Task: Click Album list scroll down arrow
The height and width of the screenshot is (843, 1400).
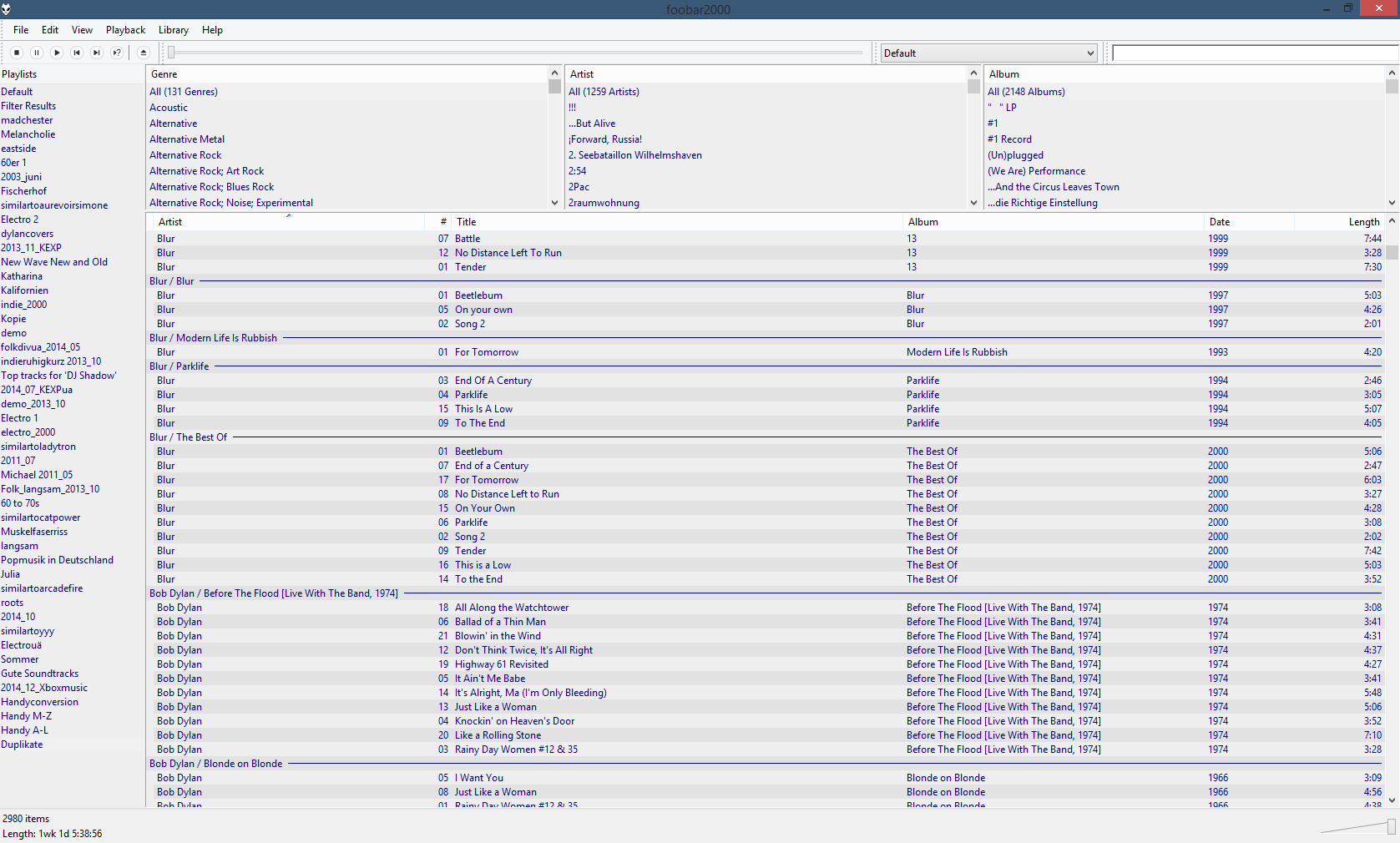Action: point(1392,203)
